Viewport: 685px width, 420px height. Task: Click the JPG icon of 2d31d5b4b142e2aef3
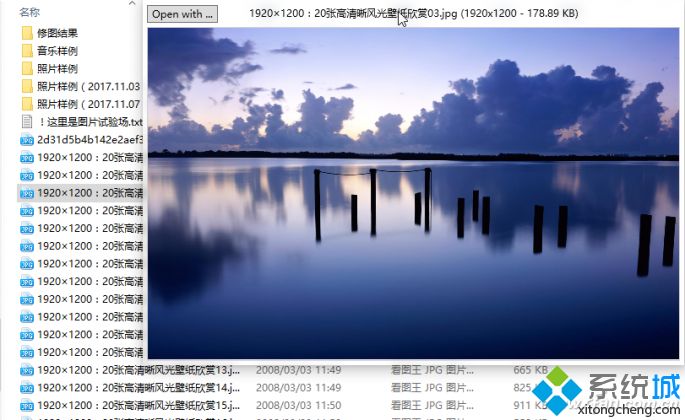coord(27,140)
